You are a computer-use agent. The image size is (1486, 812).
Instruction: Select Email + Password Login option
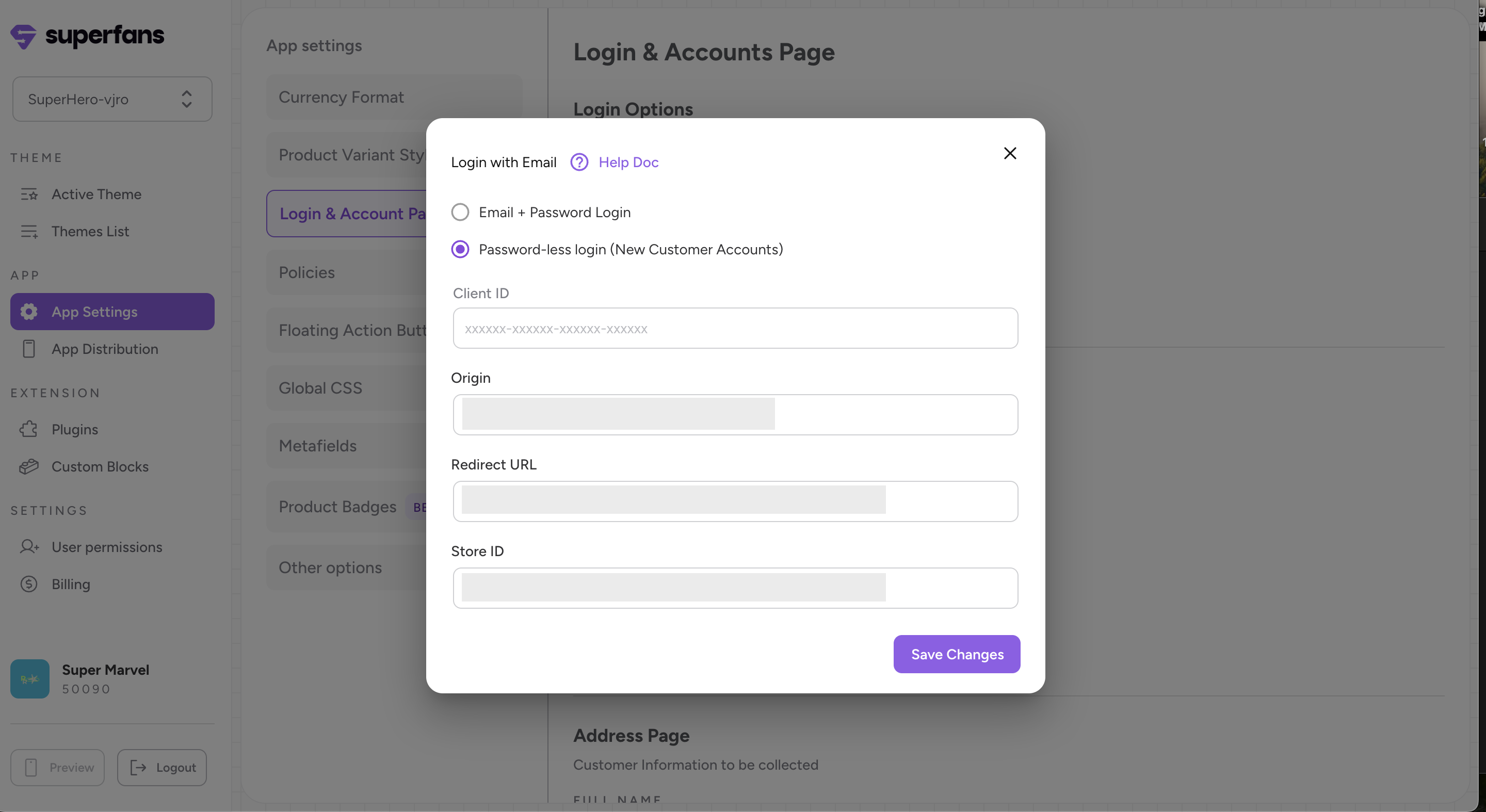460,212
